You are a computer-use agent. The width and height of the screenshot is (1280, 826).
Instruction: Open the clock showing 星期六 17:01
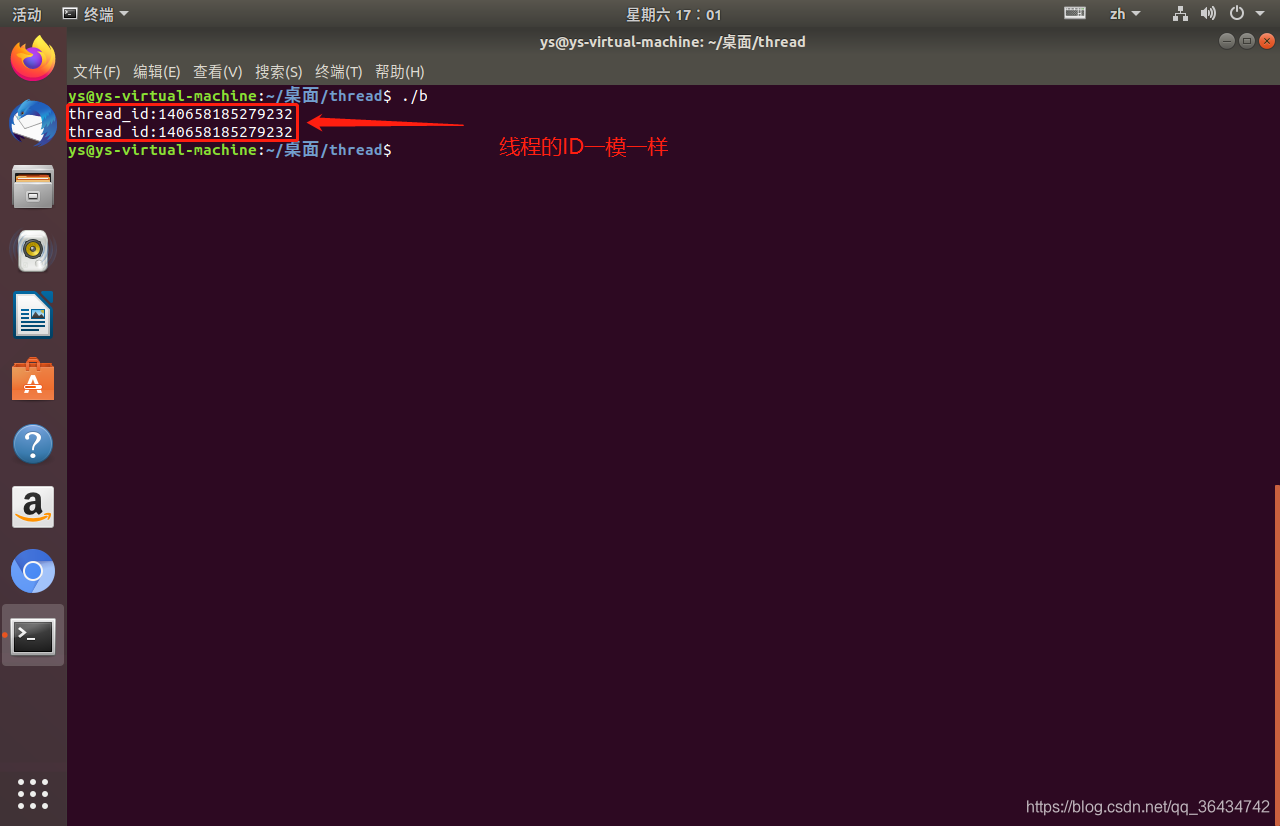pos(673,14)
